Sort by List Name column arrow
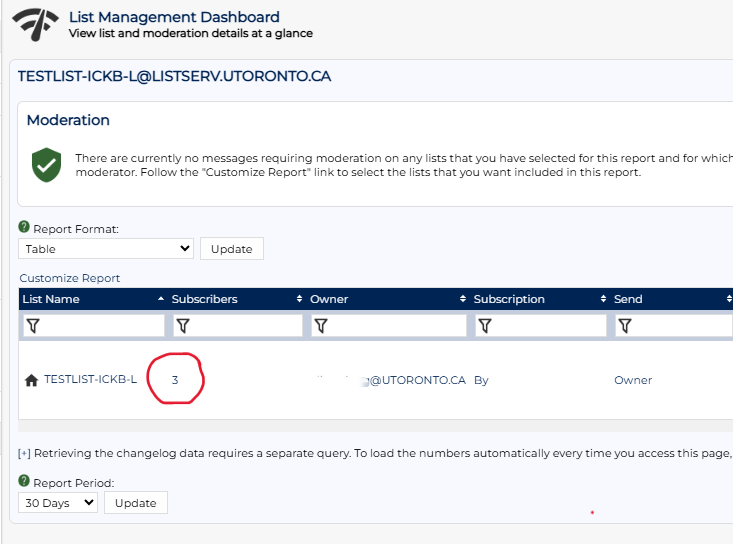 coord(161,299)
